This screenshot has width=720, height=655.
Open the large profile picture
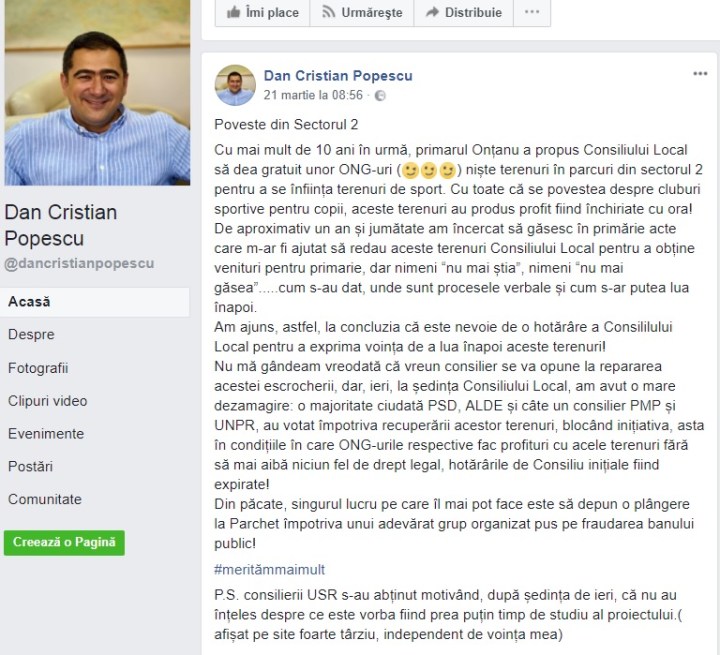(x=97, y=93)
